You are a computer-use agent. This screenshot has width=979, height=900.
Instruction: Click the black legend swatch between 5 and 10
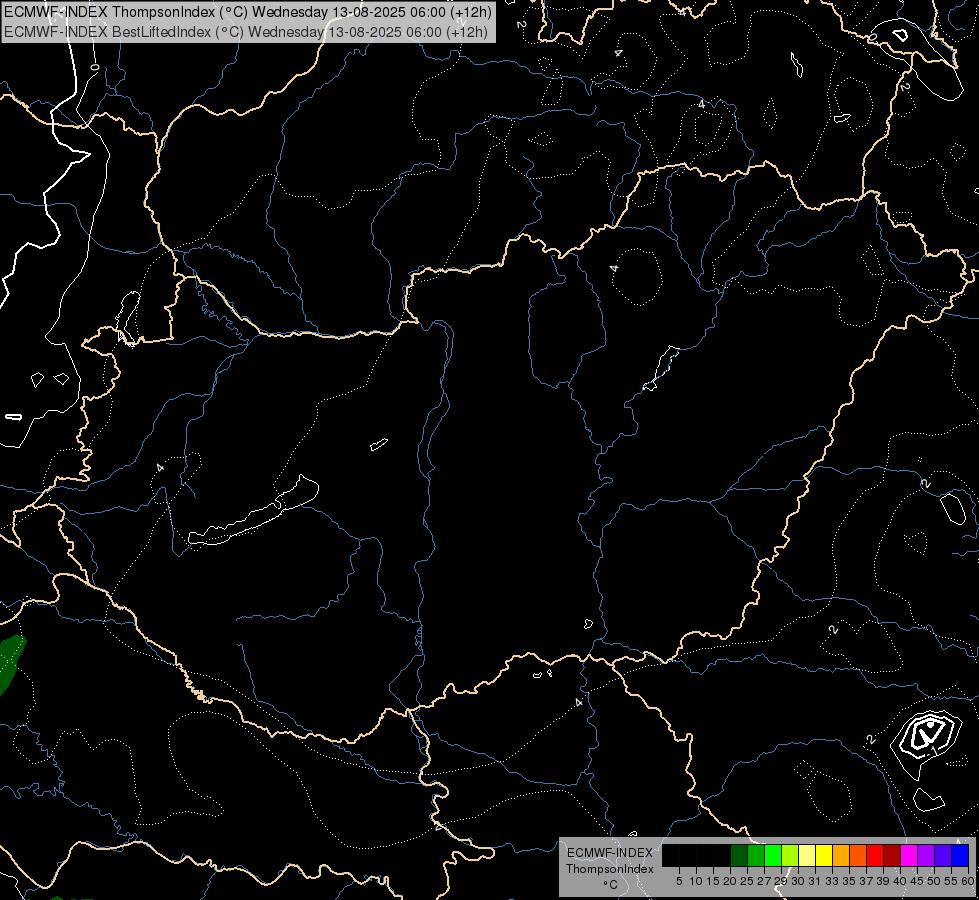(687, 855)
